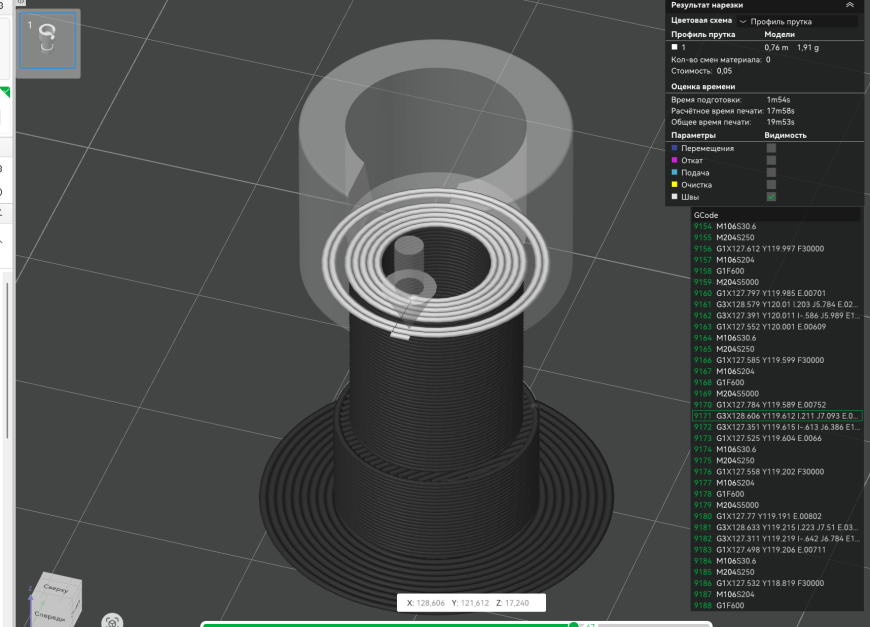Click the Видимость column header
This screenshot has height=627, width=870.
[x=785, y=135]
